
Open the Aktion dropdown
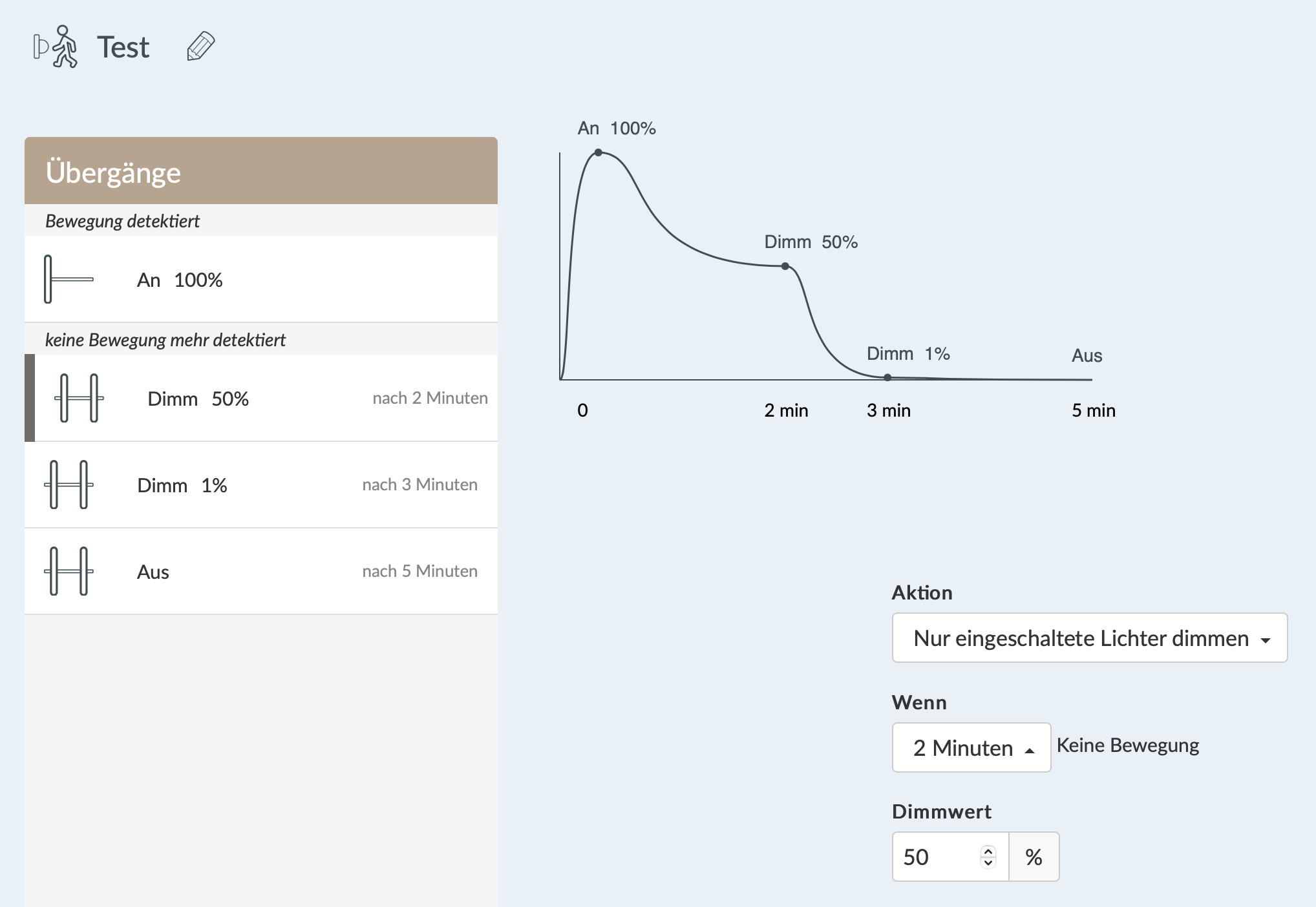[x=1089, y=638]
